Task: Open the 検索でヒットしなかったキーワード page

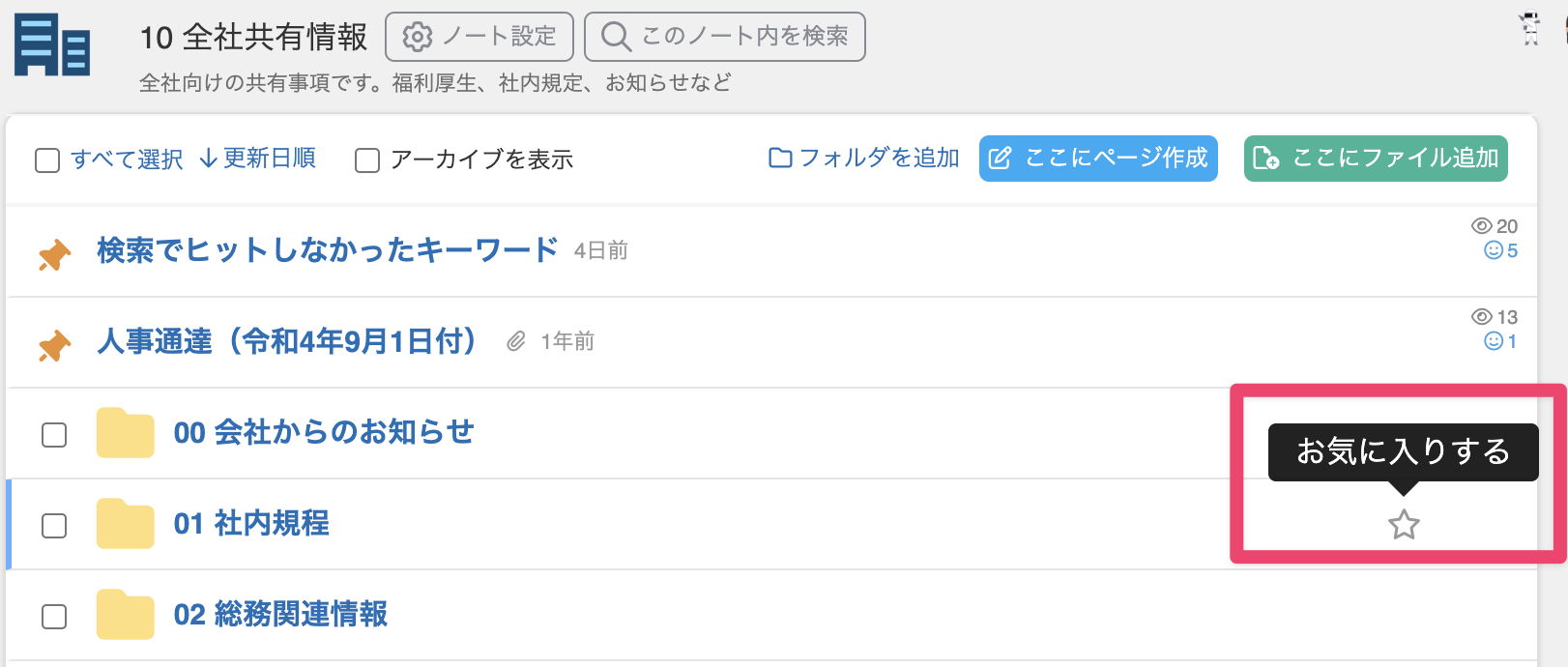Action: click(328, 250)
